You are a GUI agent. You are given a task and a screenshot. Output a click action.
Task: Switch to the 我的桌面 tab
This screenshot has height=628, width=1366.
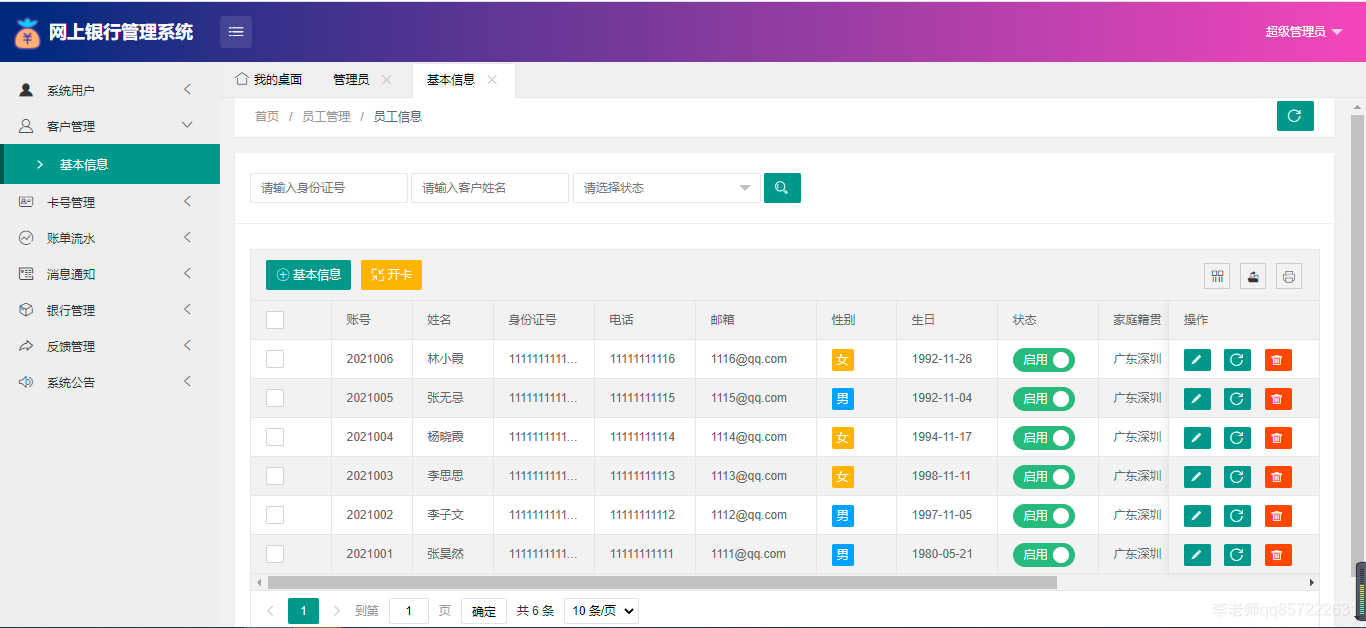tap(268, 80)
